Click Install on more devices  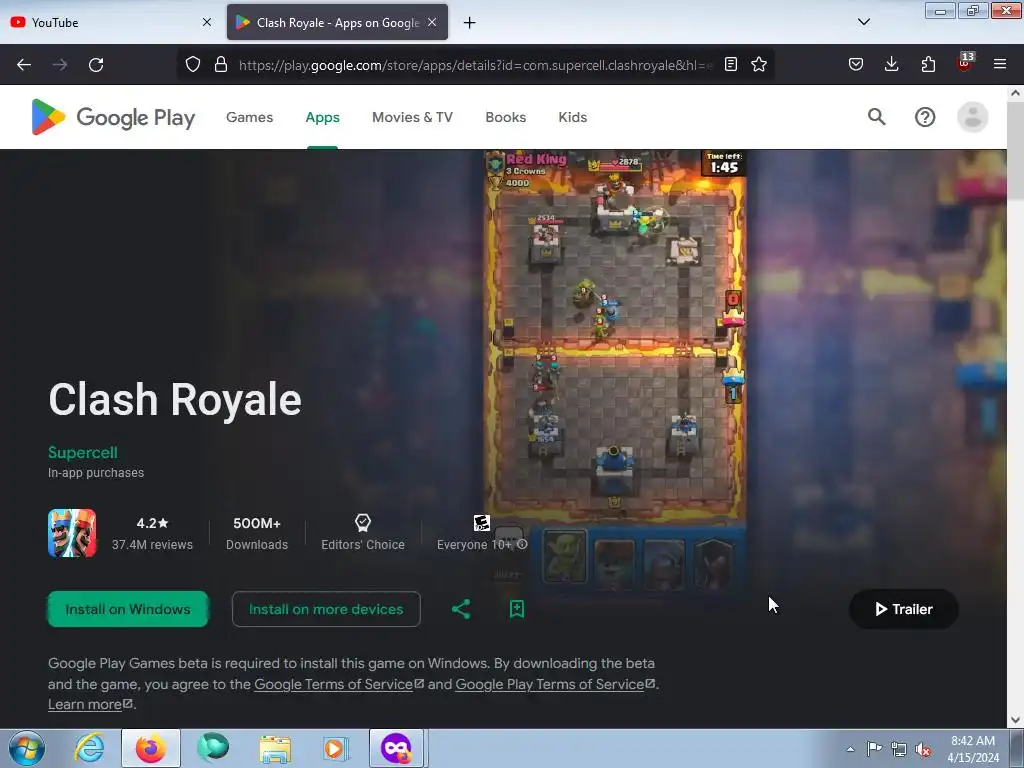point(326,609)
